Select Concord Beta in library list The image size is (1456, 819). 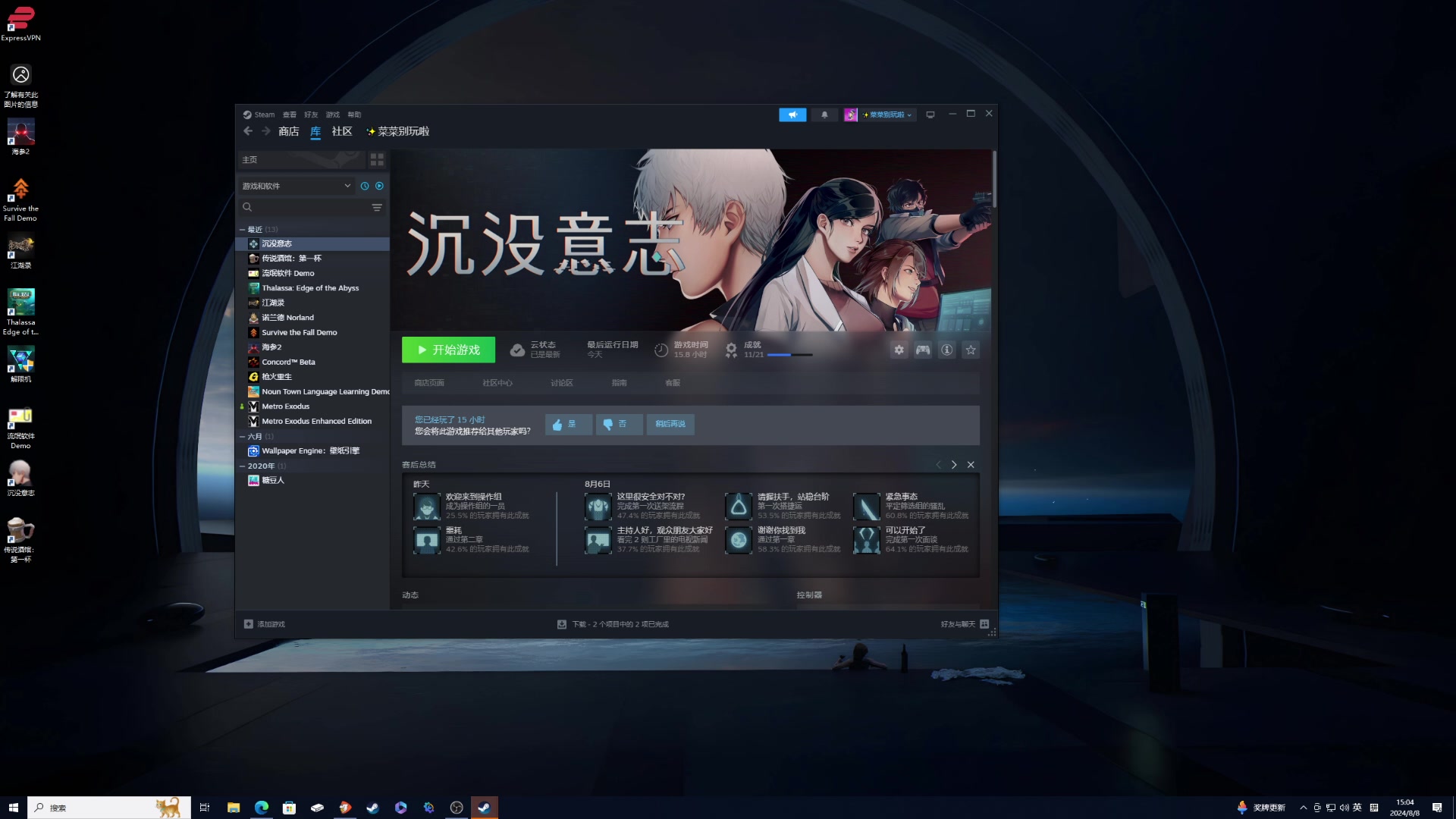click(x=314, y=362)
